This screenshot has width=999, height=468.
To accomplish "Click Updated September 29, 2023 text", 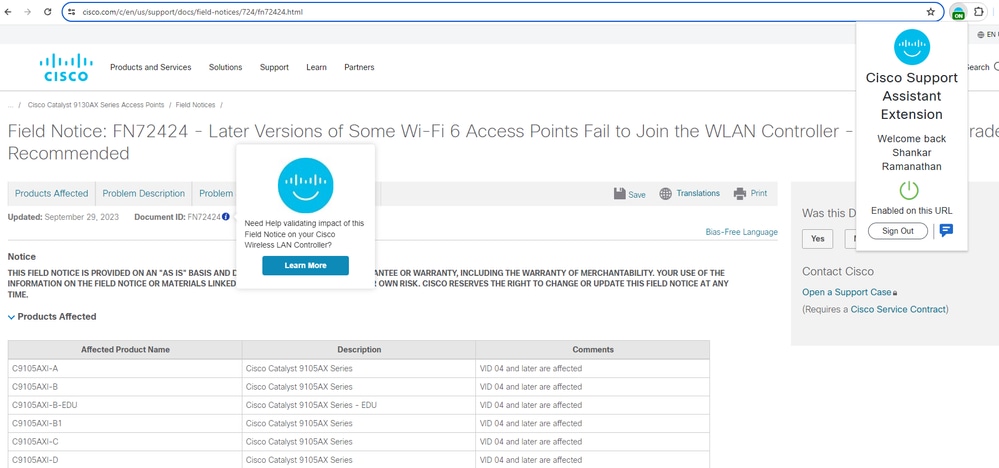I will [63, 217].
